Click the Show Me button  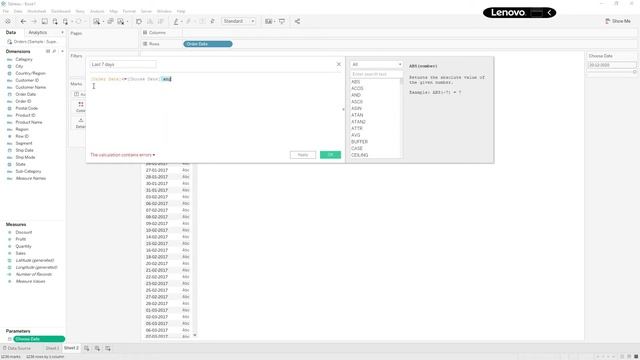point(618,21)
